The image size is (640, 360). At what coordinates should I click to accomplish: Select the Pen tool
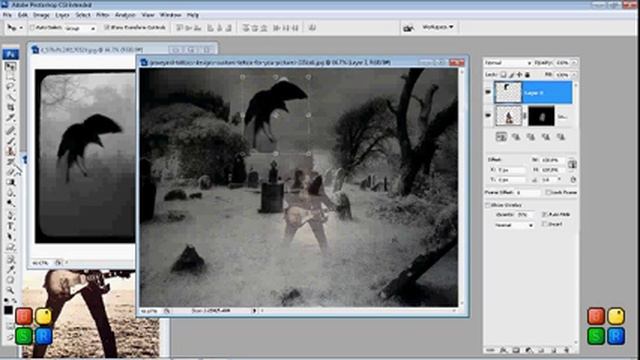[10, 215]
